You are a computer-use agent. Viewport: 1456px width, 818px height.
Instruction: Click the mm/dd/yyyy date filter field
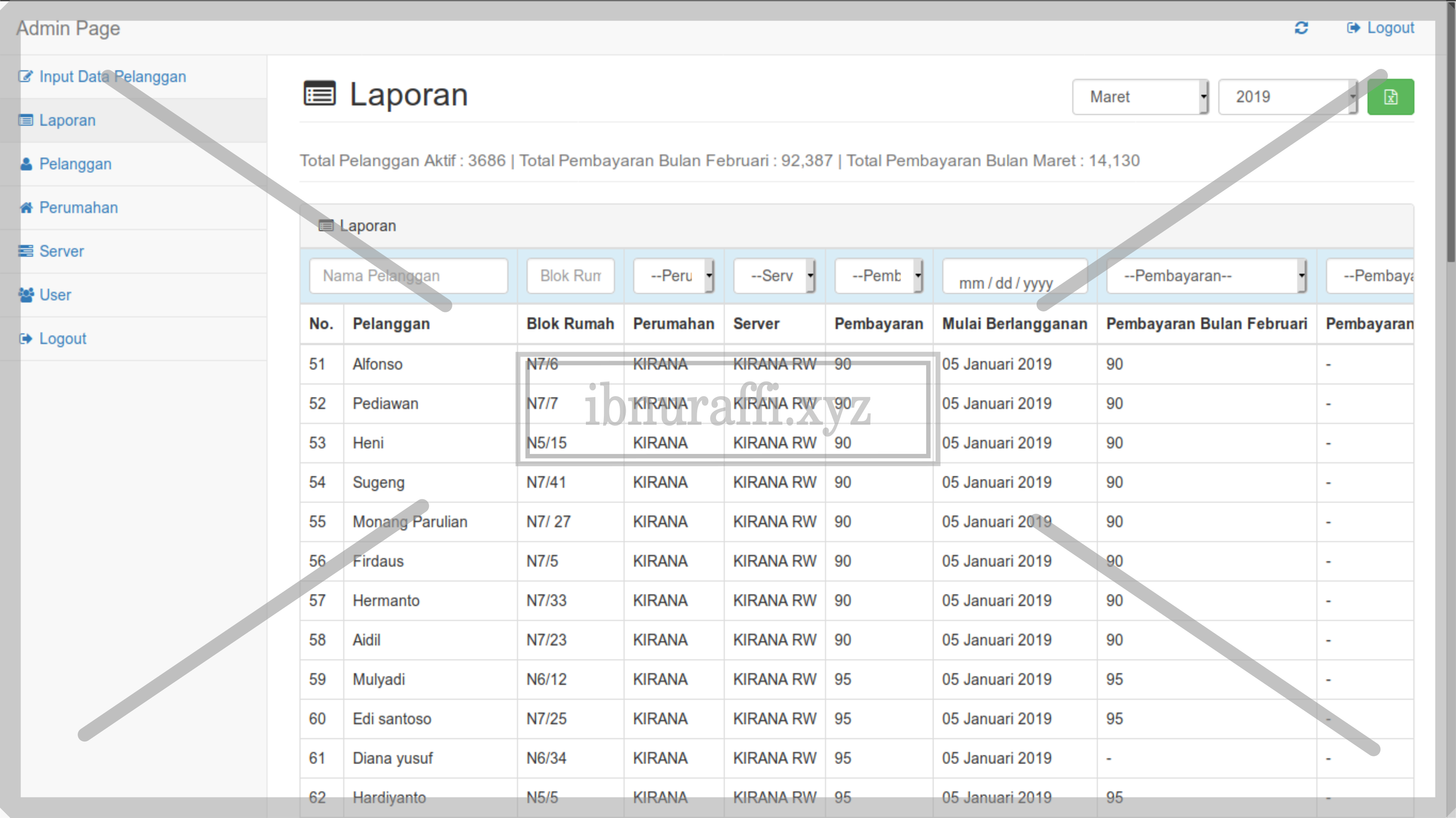coord(1014,277)
